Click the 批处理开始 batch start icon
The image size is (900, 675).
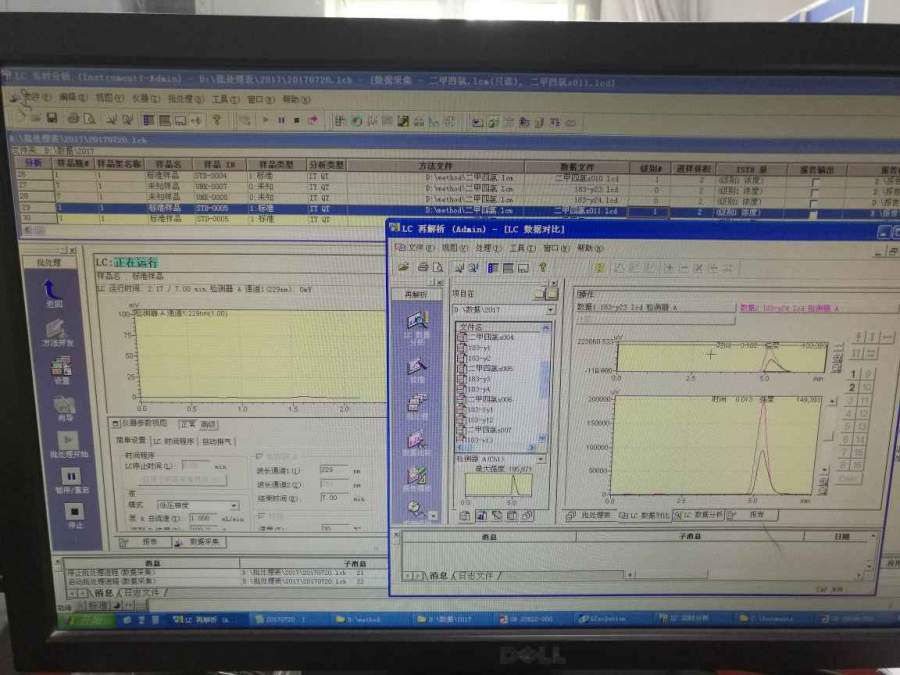[68, 444]
